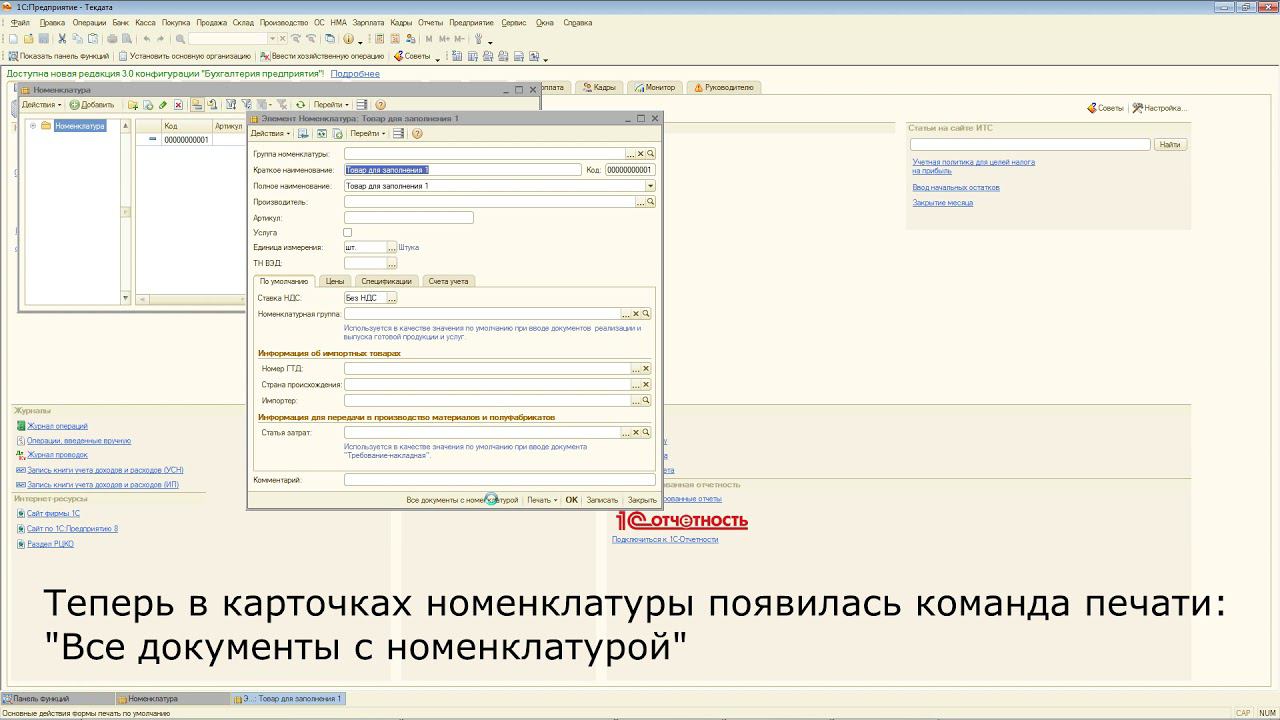Viewport: 1280px width, 720px height.
Task: Click reread/save icon after Действия in Элемент window
Action: (303, 133)
